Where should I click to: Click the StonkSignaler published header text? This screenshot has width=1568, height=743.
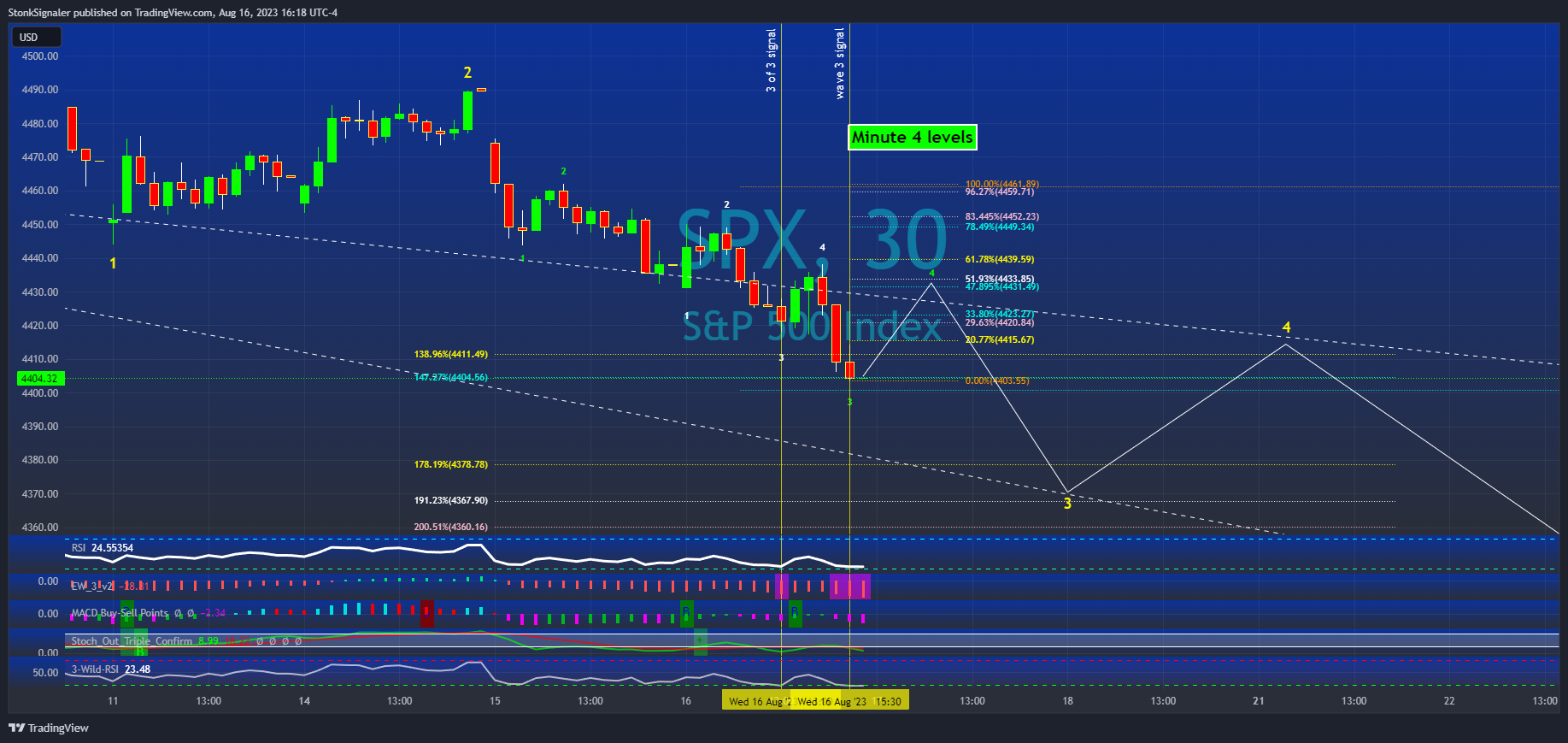coord(173,13)
